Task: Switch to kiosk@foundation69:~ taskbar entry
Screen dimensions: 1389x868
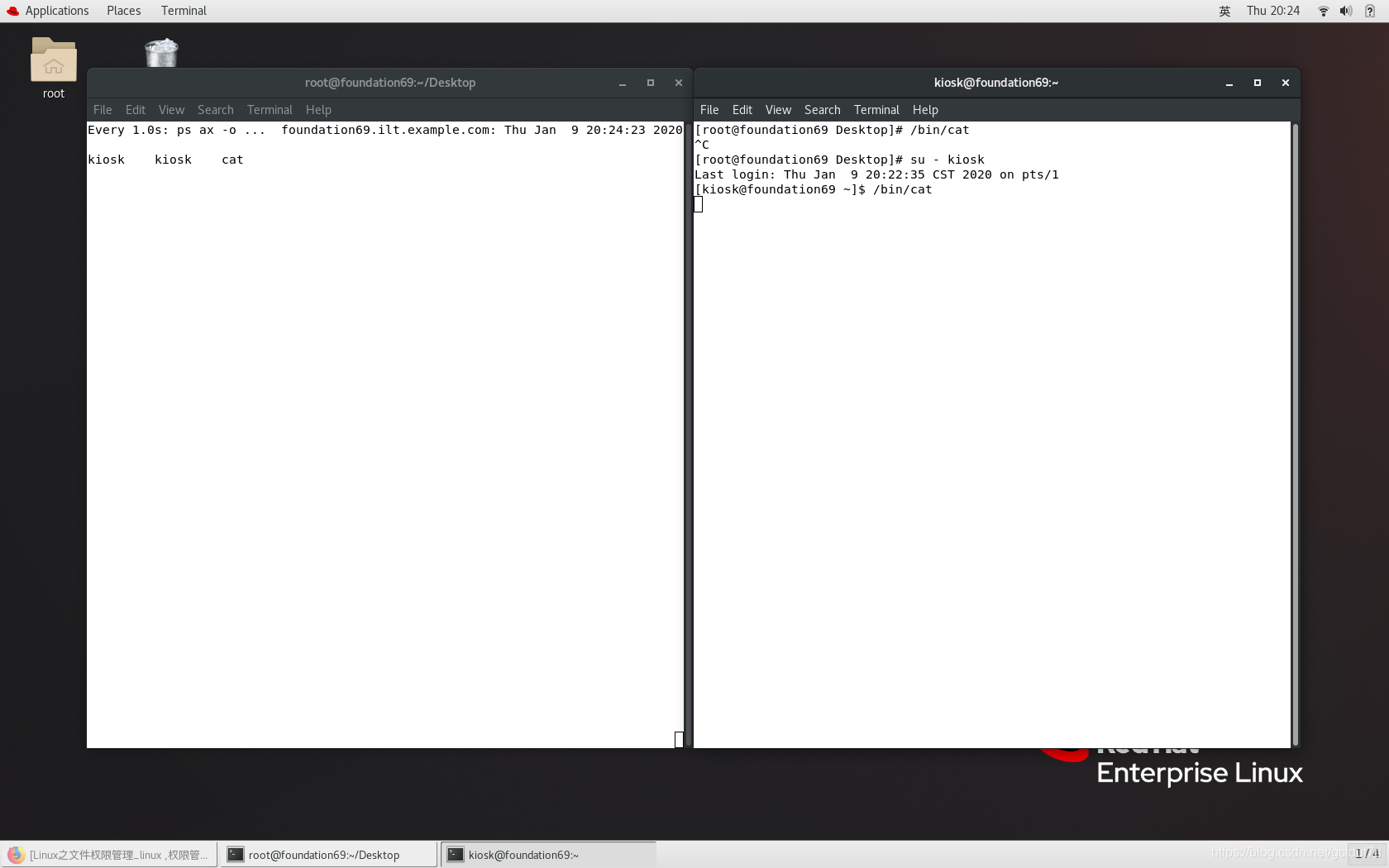Action: tap(549, 855)
